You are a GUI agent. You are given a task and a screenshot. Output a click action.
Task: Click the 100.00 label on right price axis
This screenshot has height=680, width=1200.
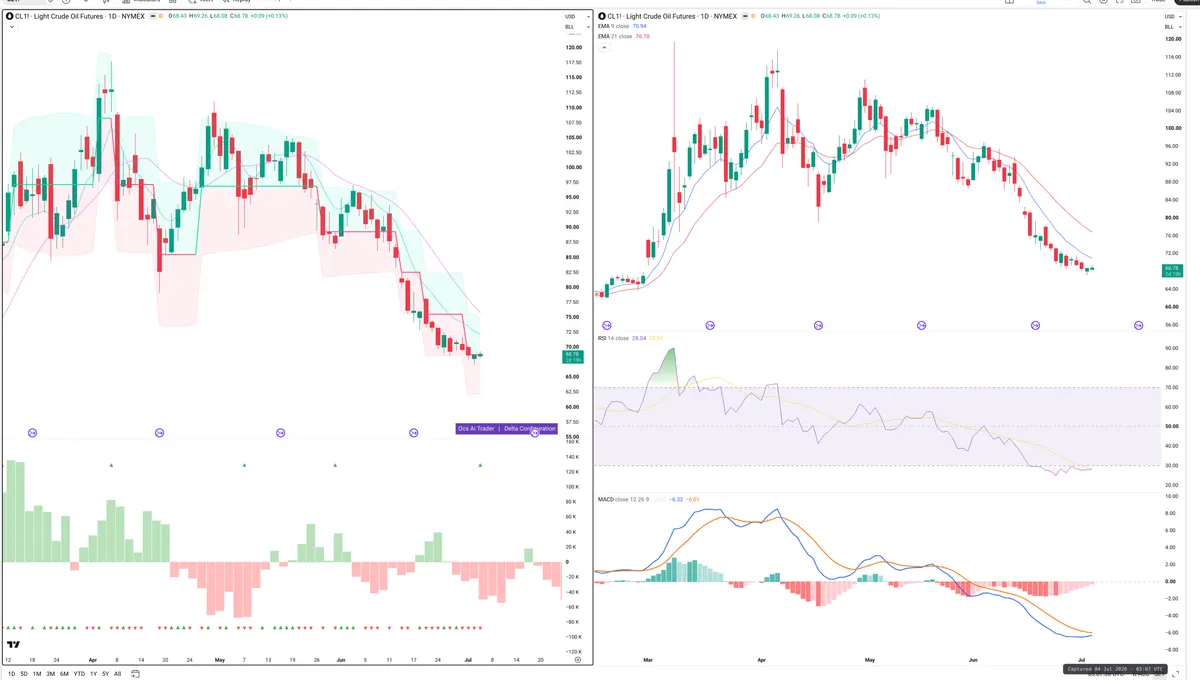pos(1171,128)
